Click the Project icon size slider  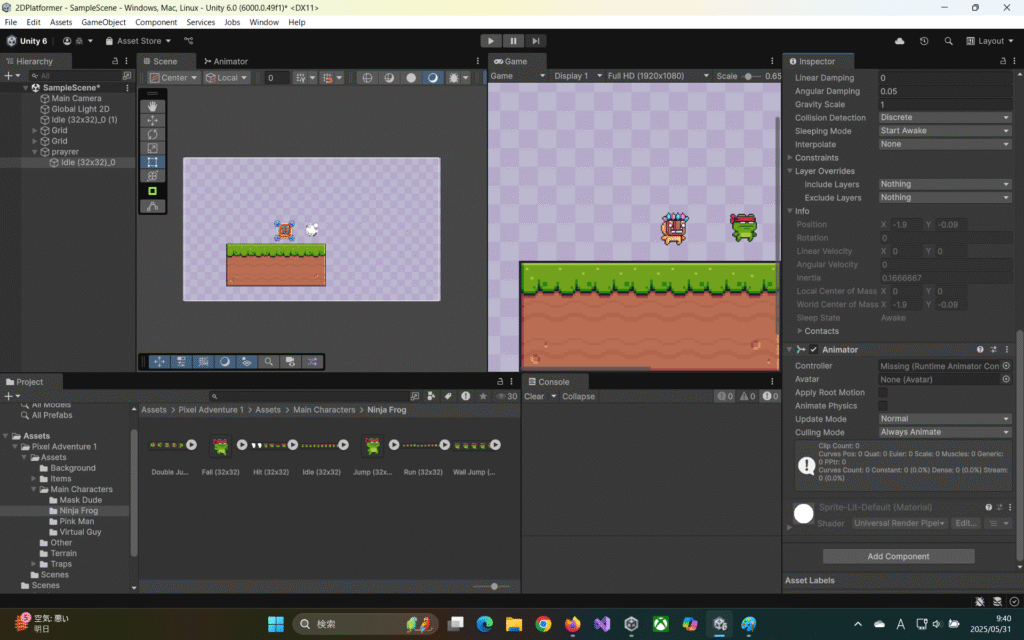pos(494,586)
